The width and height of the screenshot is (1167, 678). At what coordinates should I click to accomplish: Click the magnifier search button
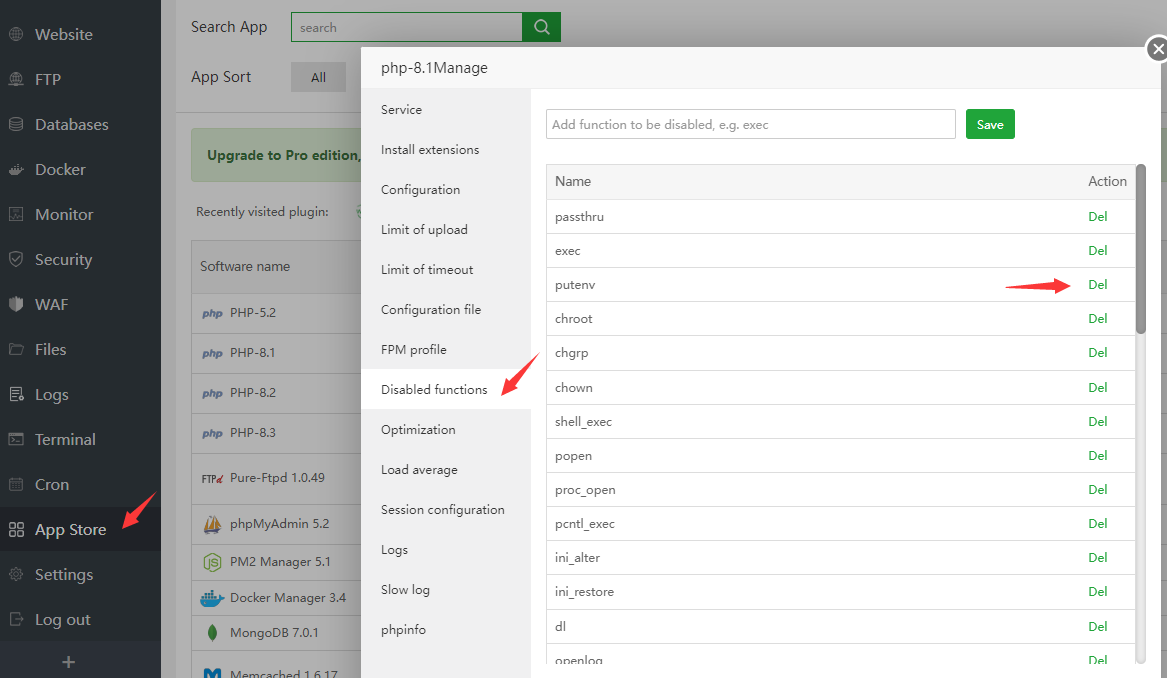point(542,27)
